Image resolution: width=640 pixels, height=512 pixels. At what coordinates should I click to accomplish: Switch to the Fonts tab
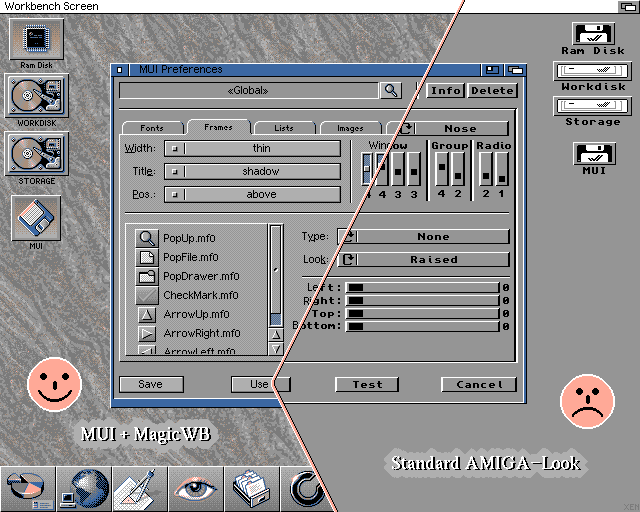point(152,128)
